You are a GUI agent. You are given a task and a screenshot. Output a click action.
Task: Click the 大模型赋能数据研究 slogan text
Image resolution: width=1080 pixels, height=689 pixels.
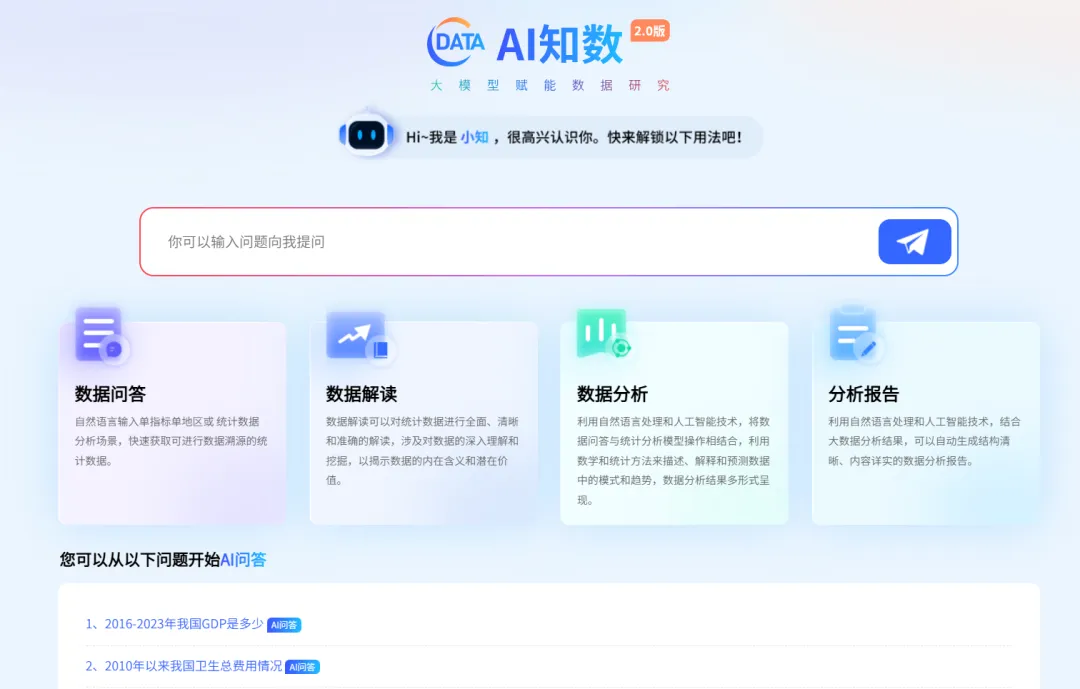(x=550, y=85)
